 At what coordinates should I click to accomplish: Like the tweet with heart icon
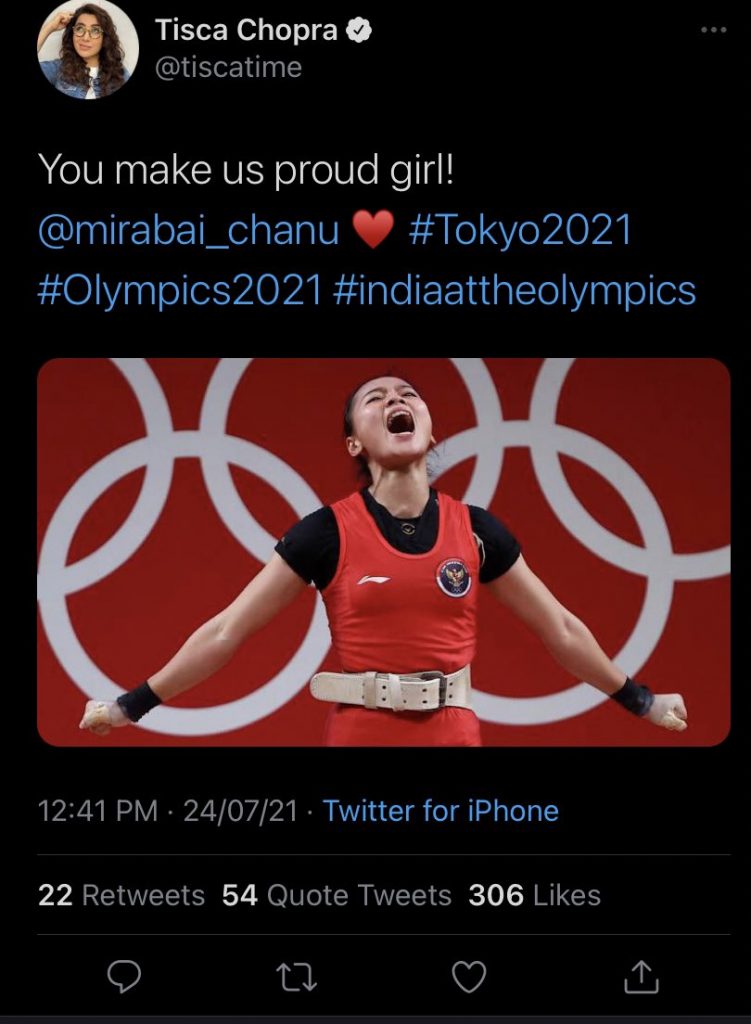(468, 976)
